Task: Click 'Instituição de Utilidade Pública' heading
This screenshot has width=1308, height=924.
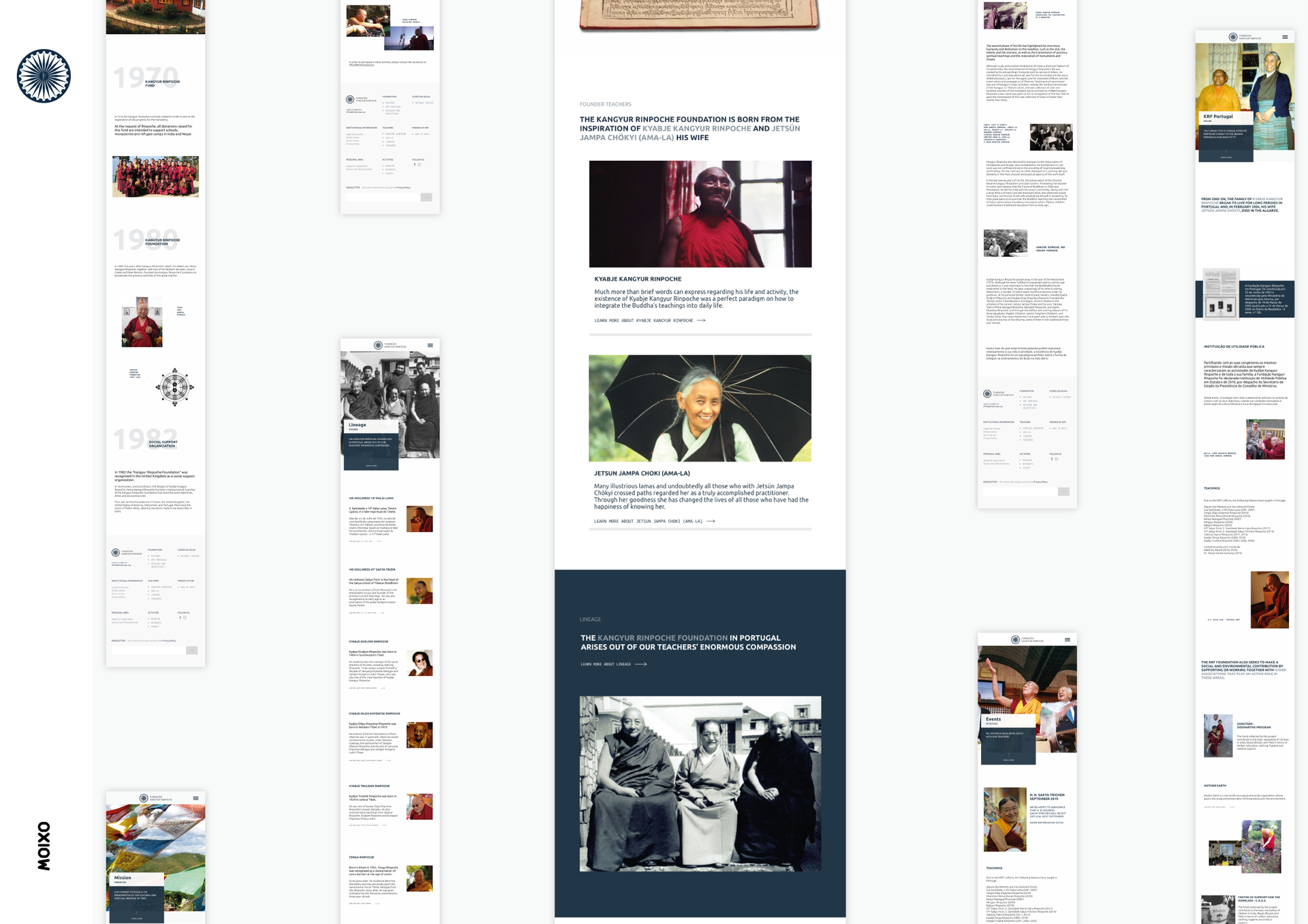Action: coord(1234,347)
